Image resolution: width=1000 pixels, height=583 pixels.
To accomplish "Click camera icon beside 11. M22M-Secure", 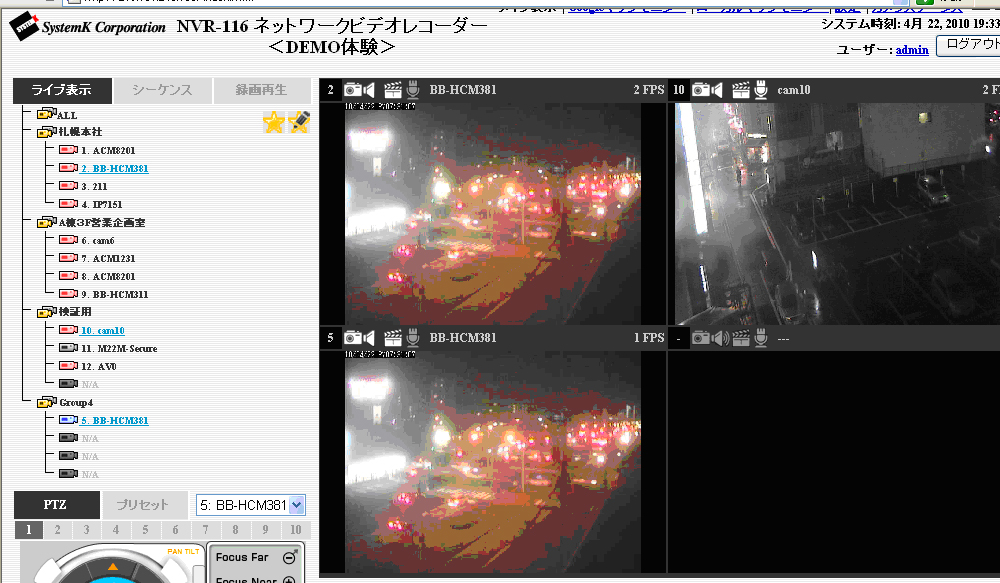I will point(68,348).
